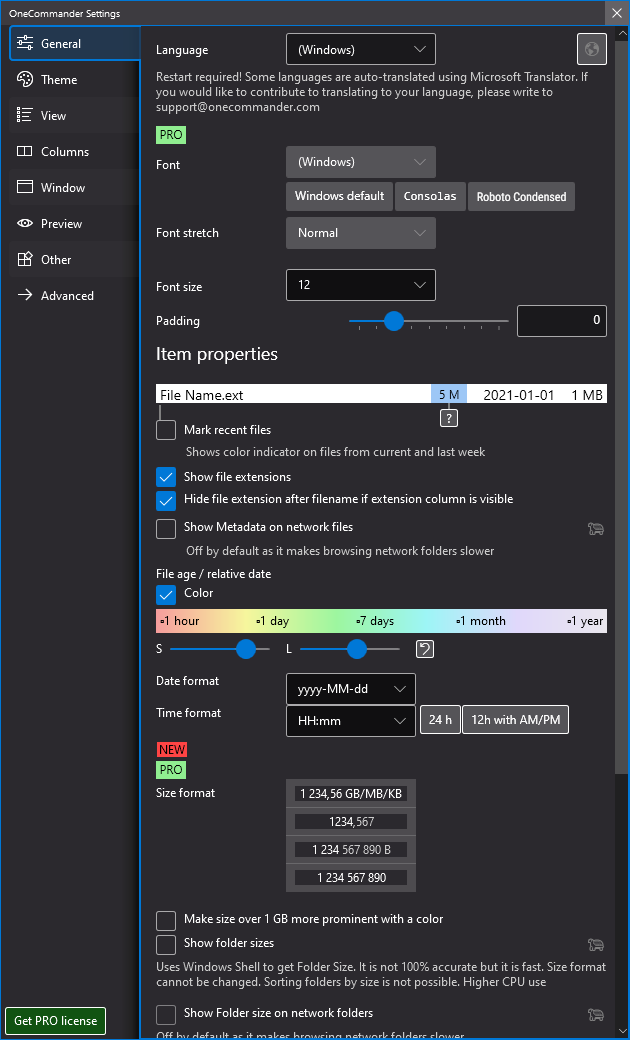Click the Padding slider handle
Screen dimensions: 630x1040
click(394, 321)
